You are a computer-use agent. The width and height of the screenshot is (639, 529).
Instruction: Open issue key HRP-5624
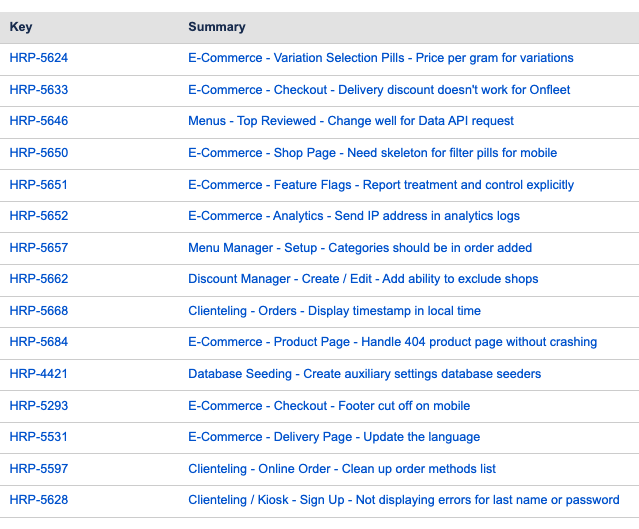click(x=39, y=58)
